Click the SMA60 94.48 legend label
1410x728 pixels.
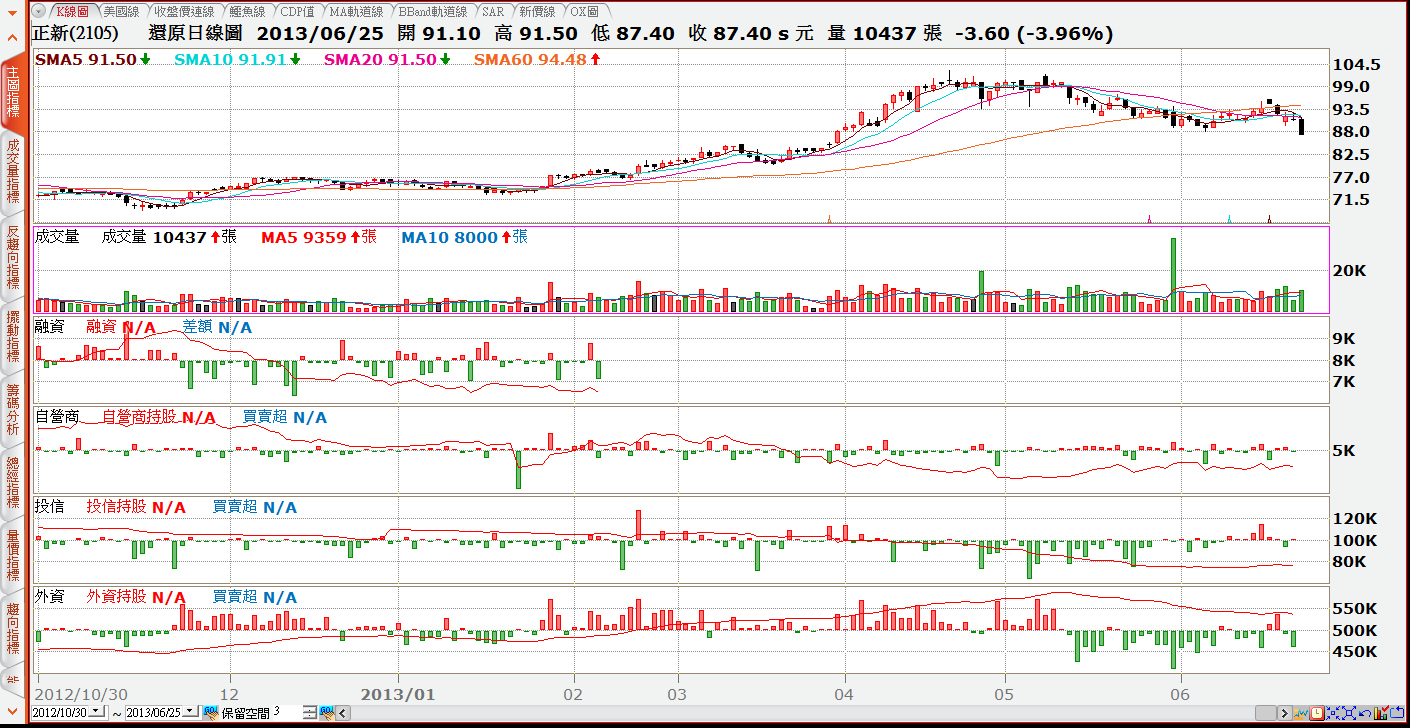[x=530, y=59]
